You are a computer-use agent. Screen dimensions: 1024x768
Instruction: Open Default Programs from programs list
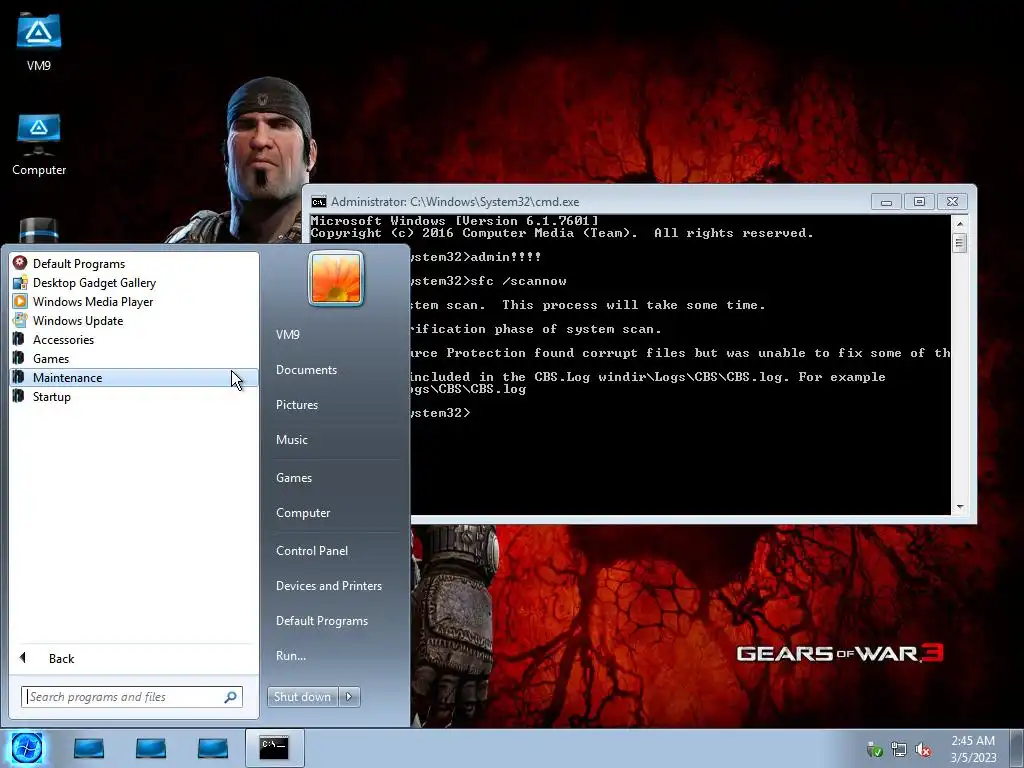135,263
